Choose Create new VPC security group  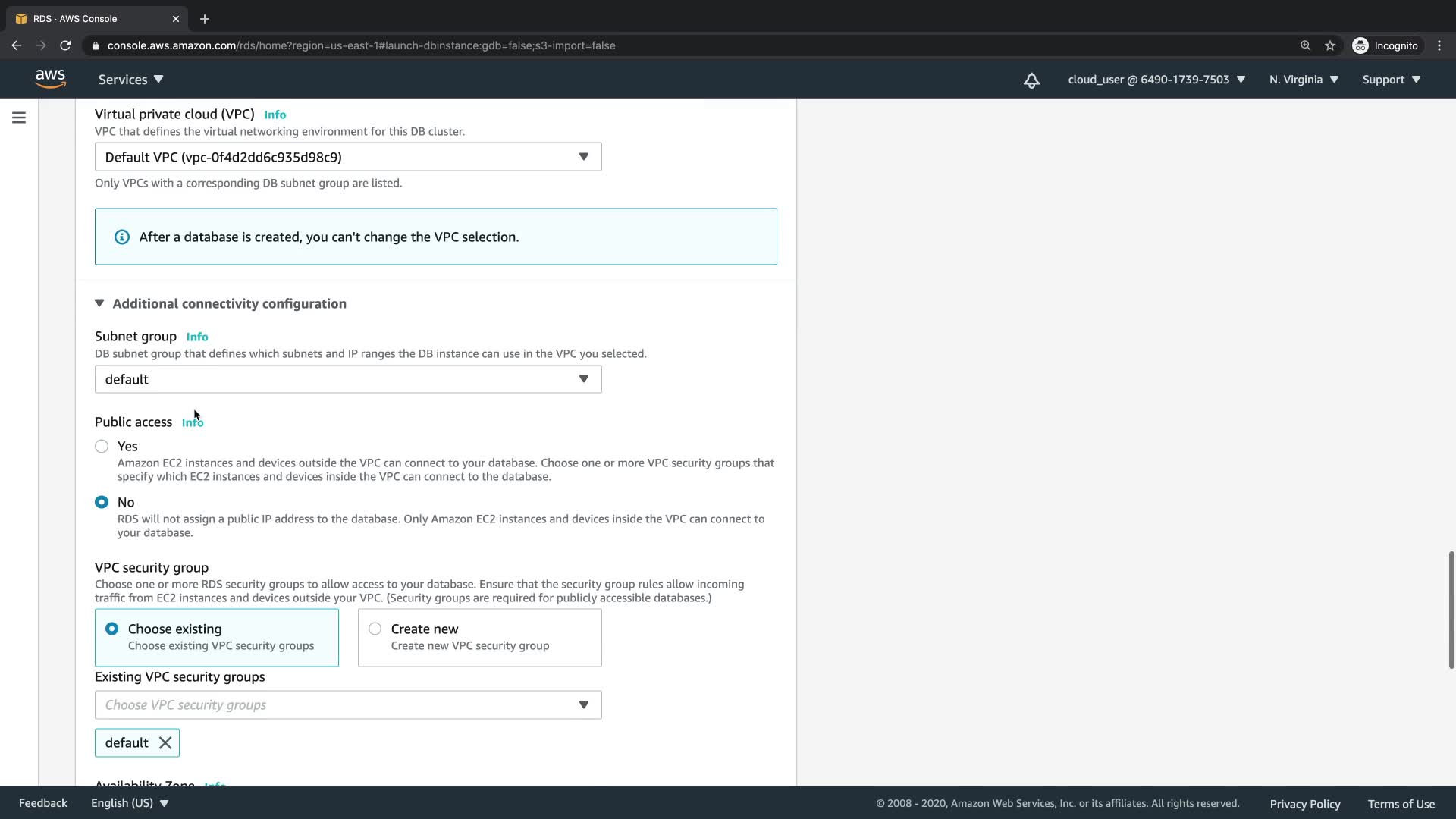tap(375, 629)
